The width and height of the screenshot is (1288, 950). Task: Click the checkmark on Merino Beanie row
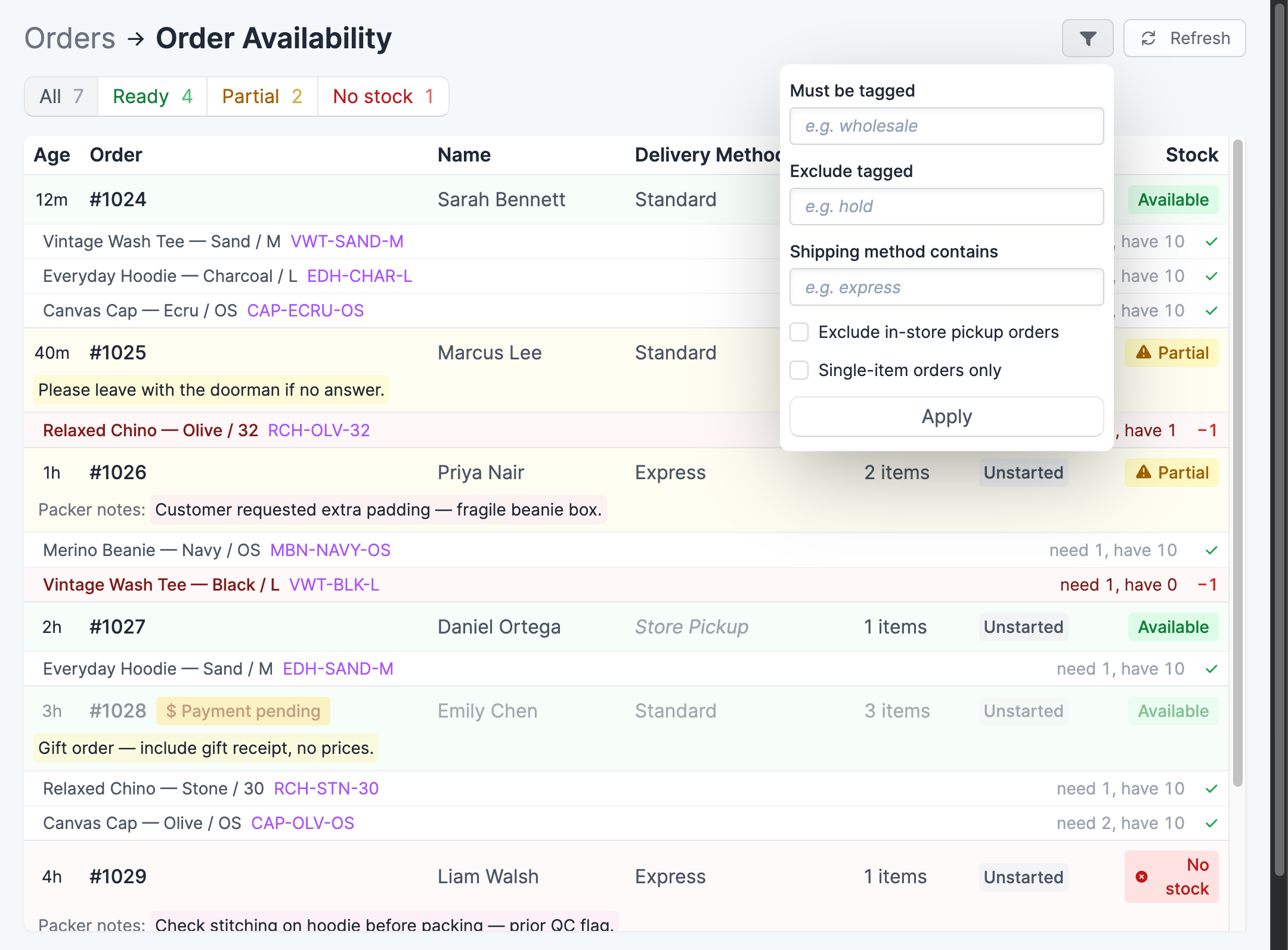[1211, 551]
